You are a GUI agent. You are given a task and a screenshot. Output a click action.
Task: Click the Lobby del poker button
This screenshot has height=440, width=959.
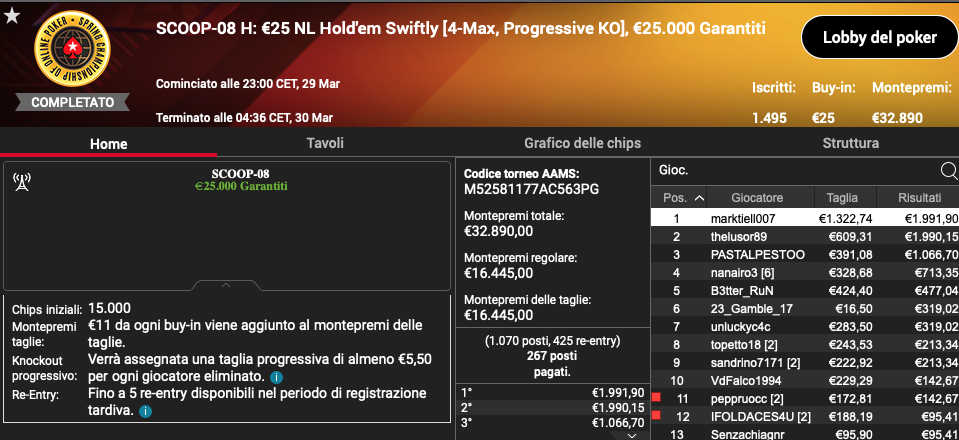pyautogui.click(x=879, y=37)
